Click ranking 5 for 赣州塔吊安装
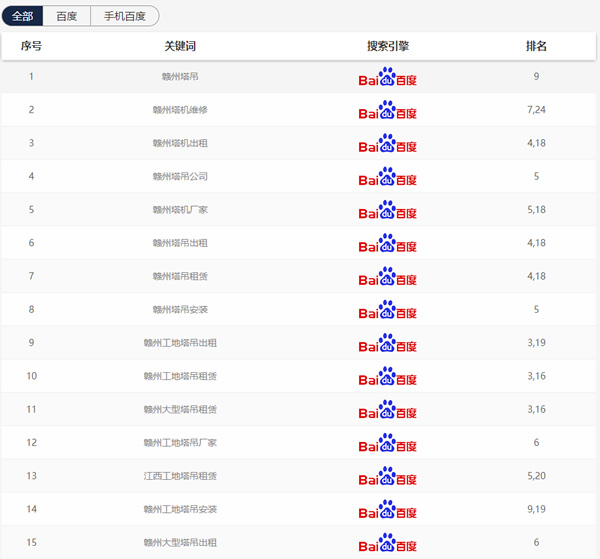The width and height of the screenshot is (600, 559). tap(536, 310)
